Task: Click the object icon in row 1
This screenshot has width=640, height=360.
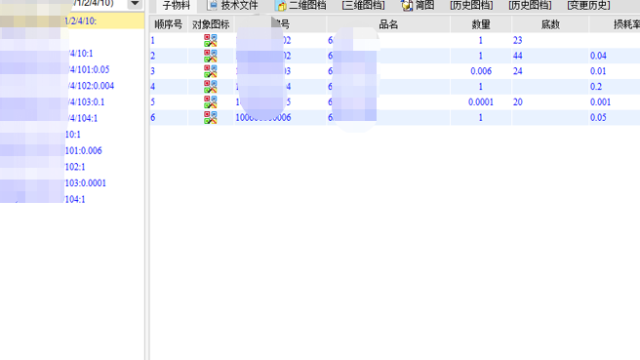Action: (211, 40)
